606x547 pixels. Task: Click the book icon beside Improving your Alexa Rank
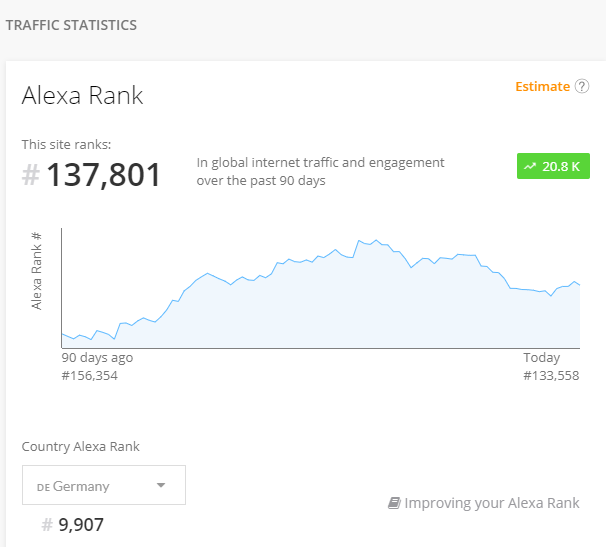click(x=394, y=503)
